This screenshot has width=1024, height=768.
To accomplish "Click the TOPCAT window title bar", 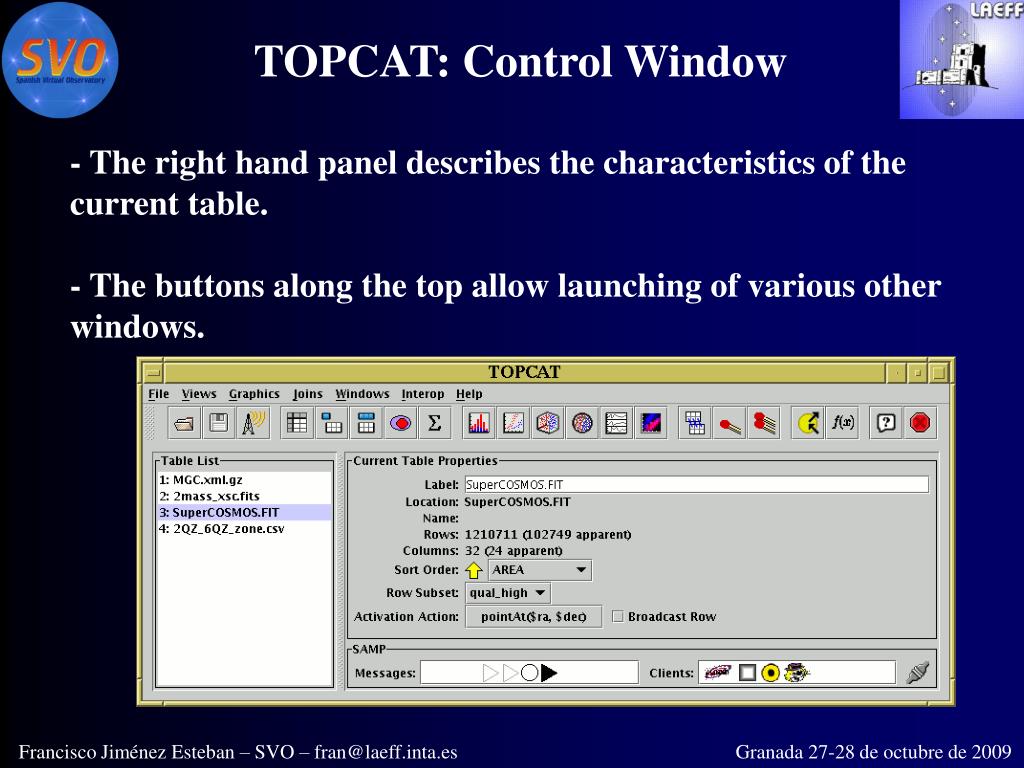I will pos(524,372).
